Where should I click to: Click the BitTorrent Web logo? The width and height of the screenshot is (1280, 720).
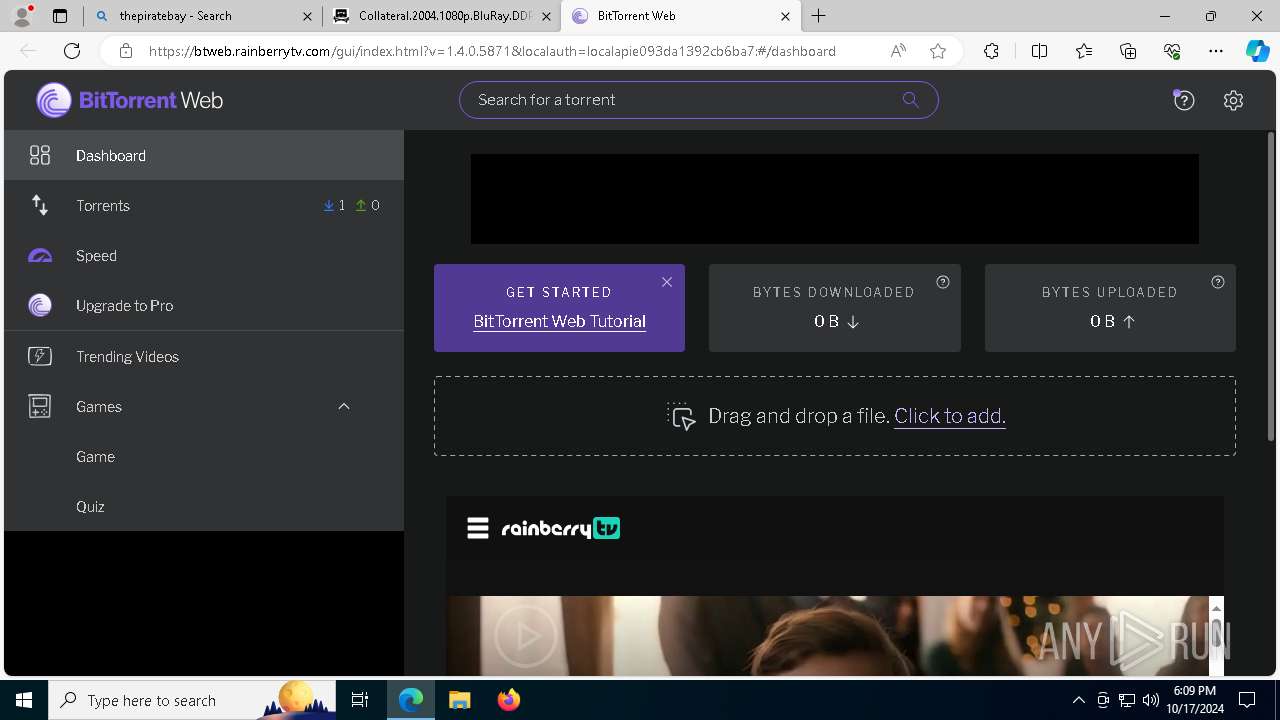coord(130,100)
